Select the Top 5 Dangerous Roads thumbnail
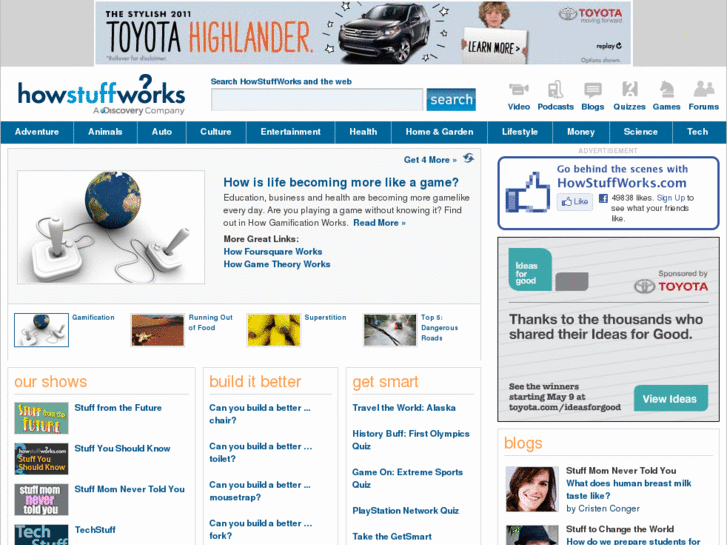The width and height of the screenshot is (727, 545). [390, 330]
